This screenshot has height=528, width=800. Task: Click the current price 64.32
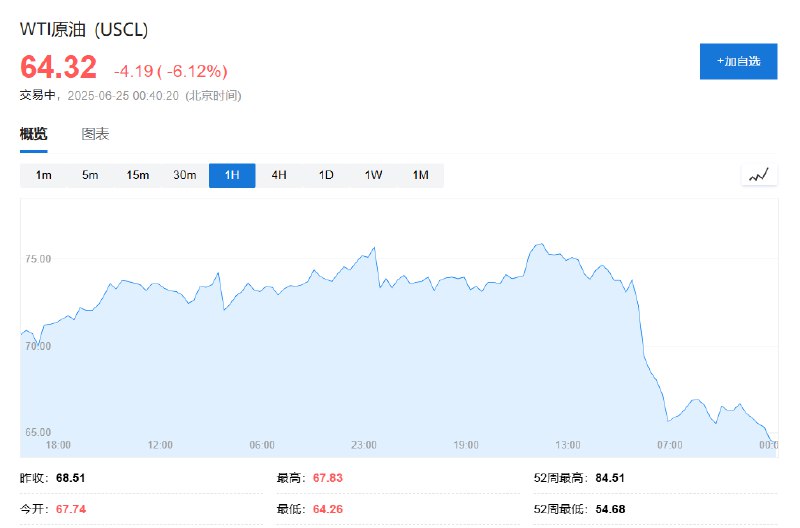point(58,67)
